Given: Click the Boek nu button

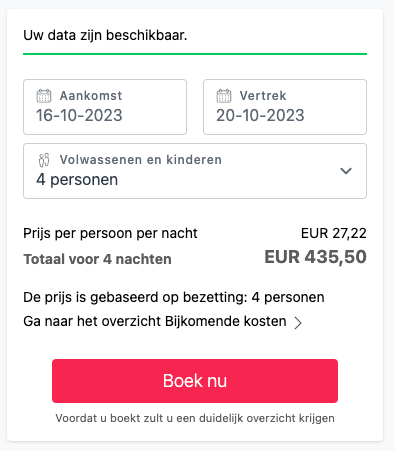Looking at the screenshot, I should tap(195, 381).
